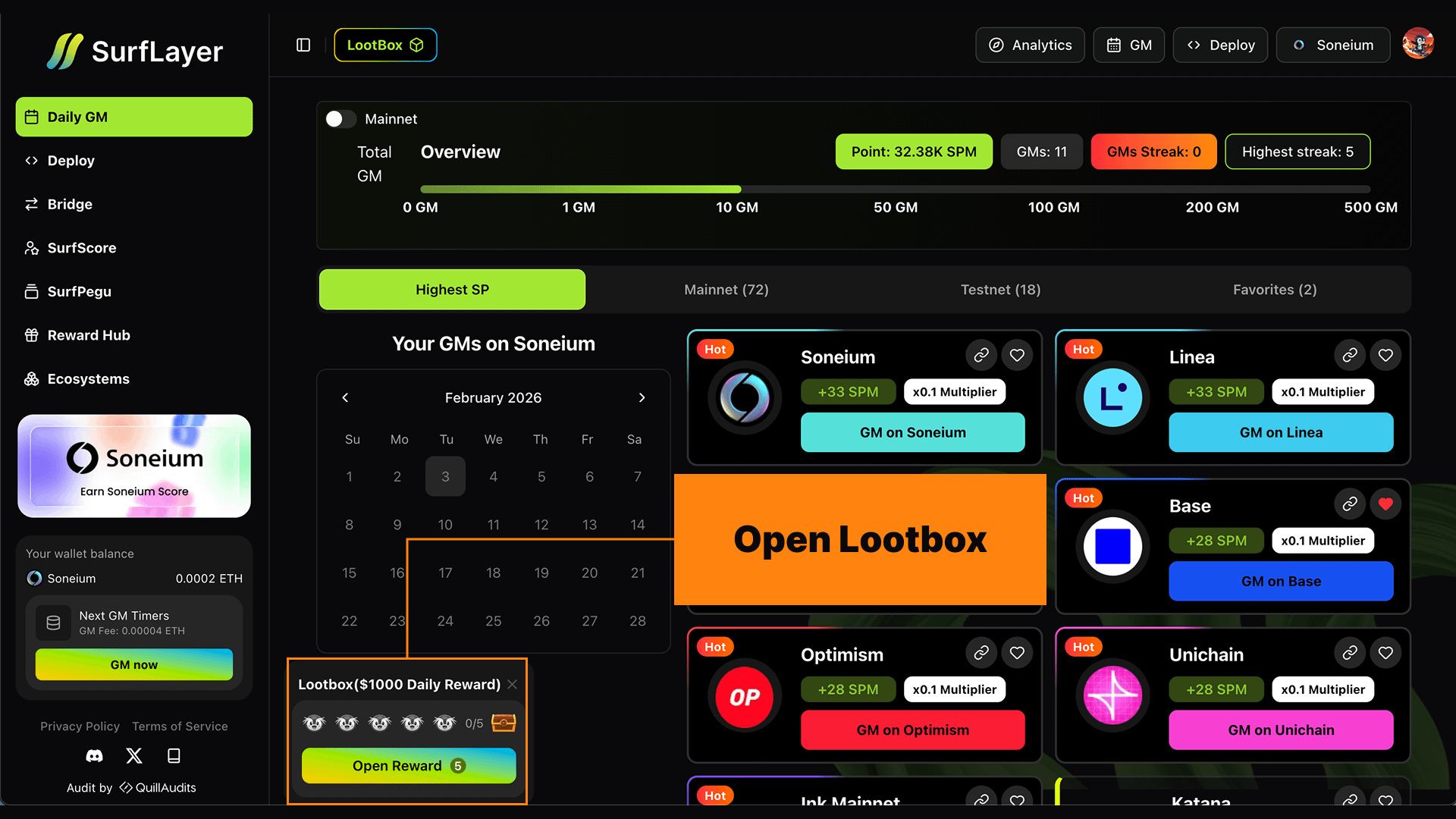
Task: Go to previous month in calendar
Action: click(345, 397)
